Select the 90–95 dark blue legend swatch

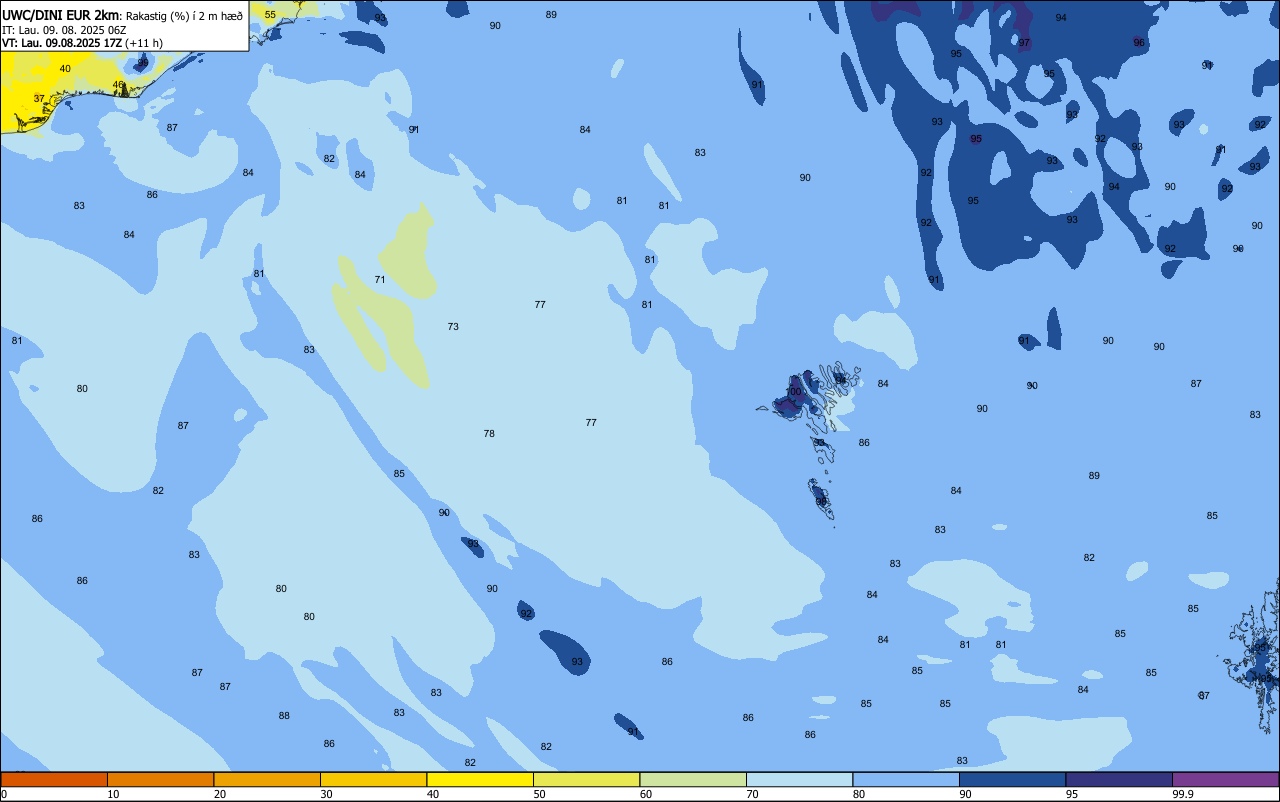pos(1012,779)
